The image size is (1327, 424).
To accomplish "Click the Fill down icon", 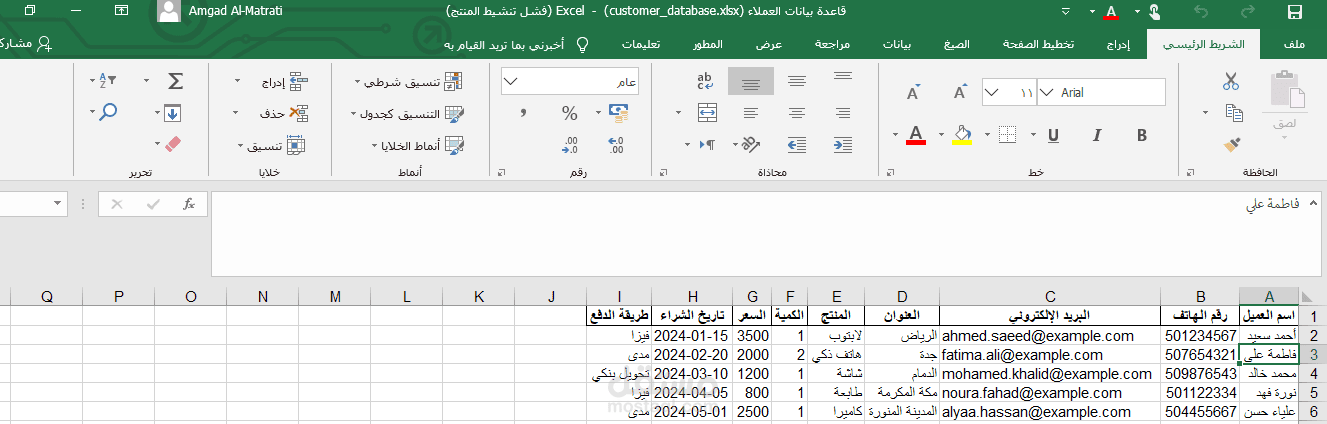I will pos(172,113).
